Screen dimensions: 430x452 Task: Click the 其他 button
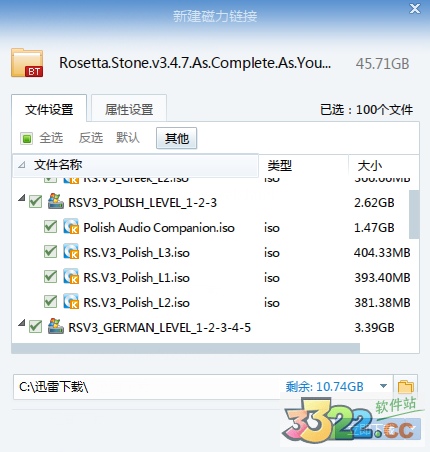(x=177, y=138)
